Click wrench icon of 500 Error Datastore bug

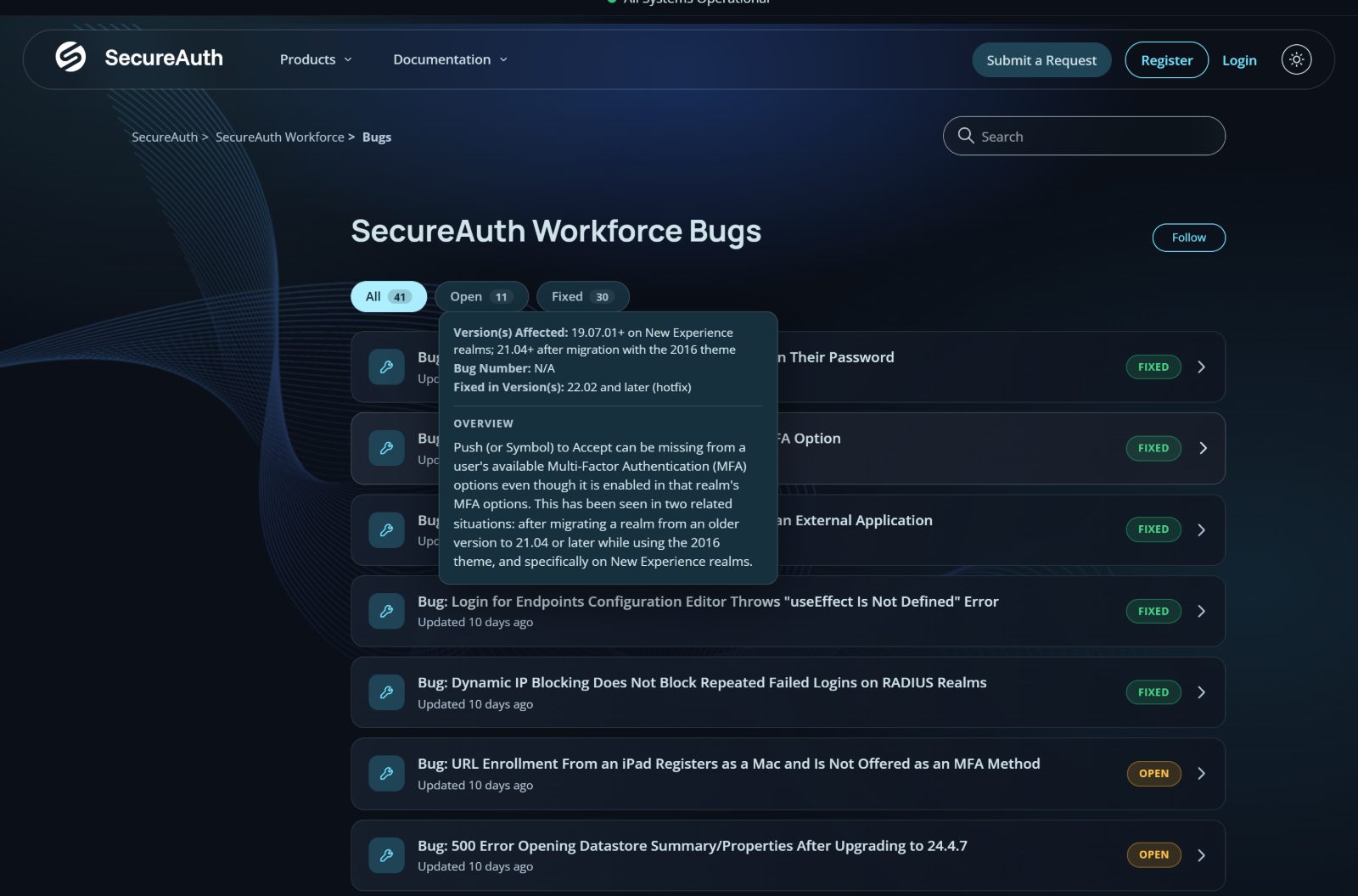pos(386,855)
